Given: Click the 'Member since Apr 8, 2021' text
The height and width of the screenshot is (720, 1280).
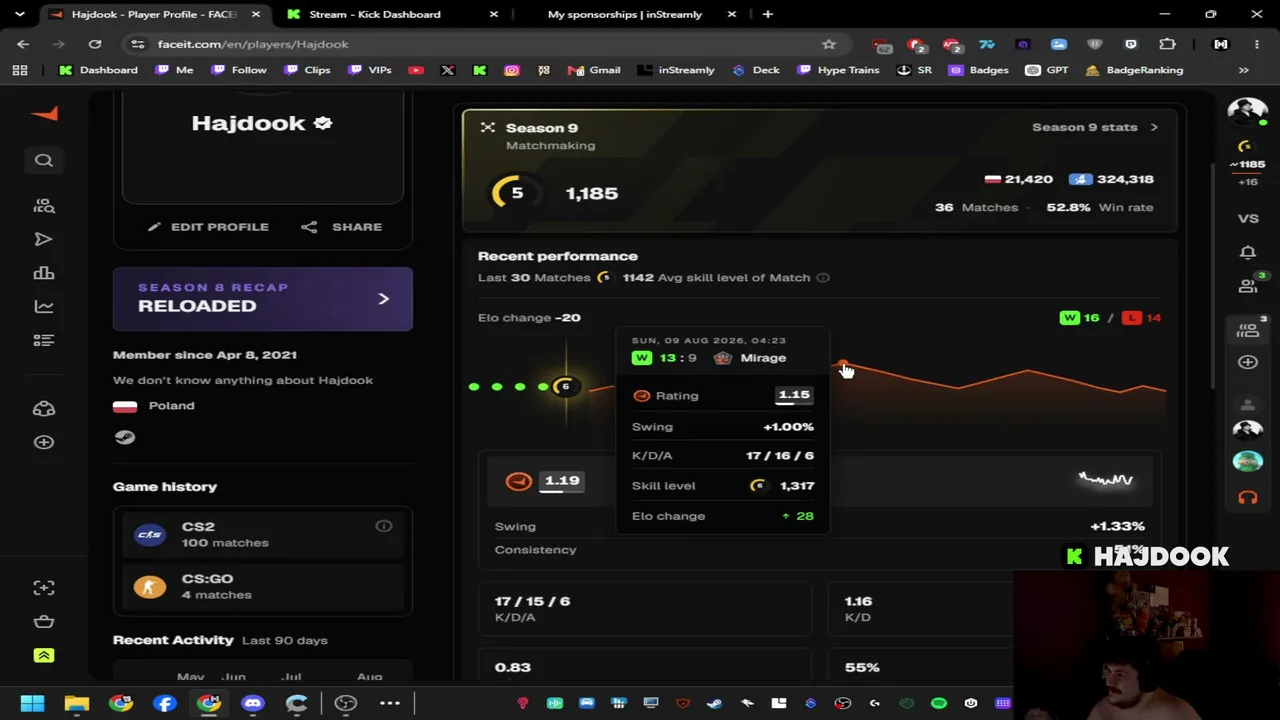Looking at the screenshot, I should pos(205,355).
